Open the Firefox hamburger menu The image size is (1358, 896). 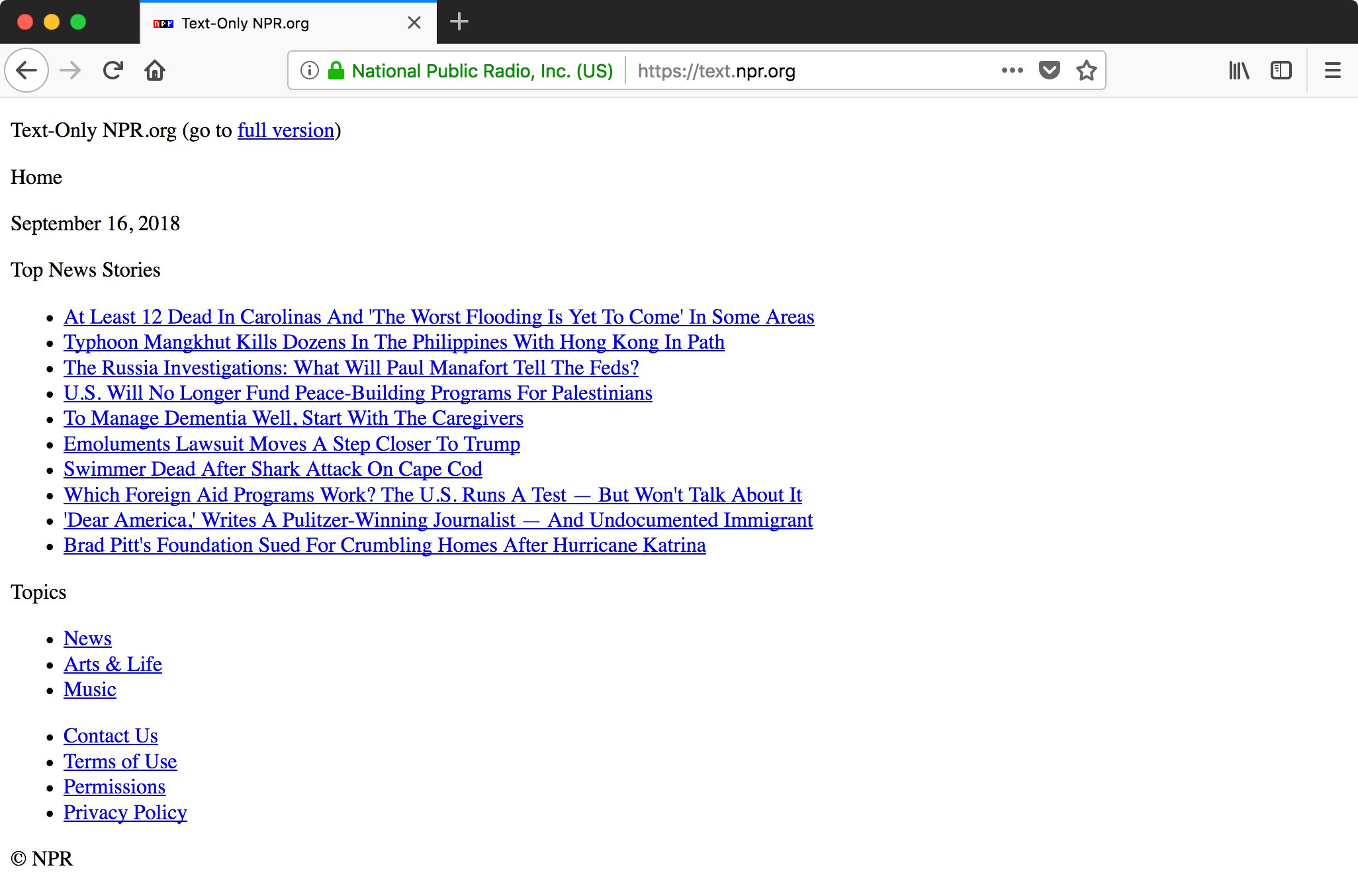(1333, 70)
